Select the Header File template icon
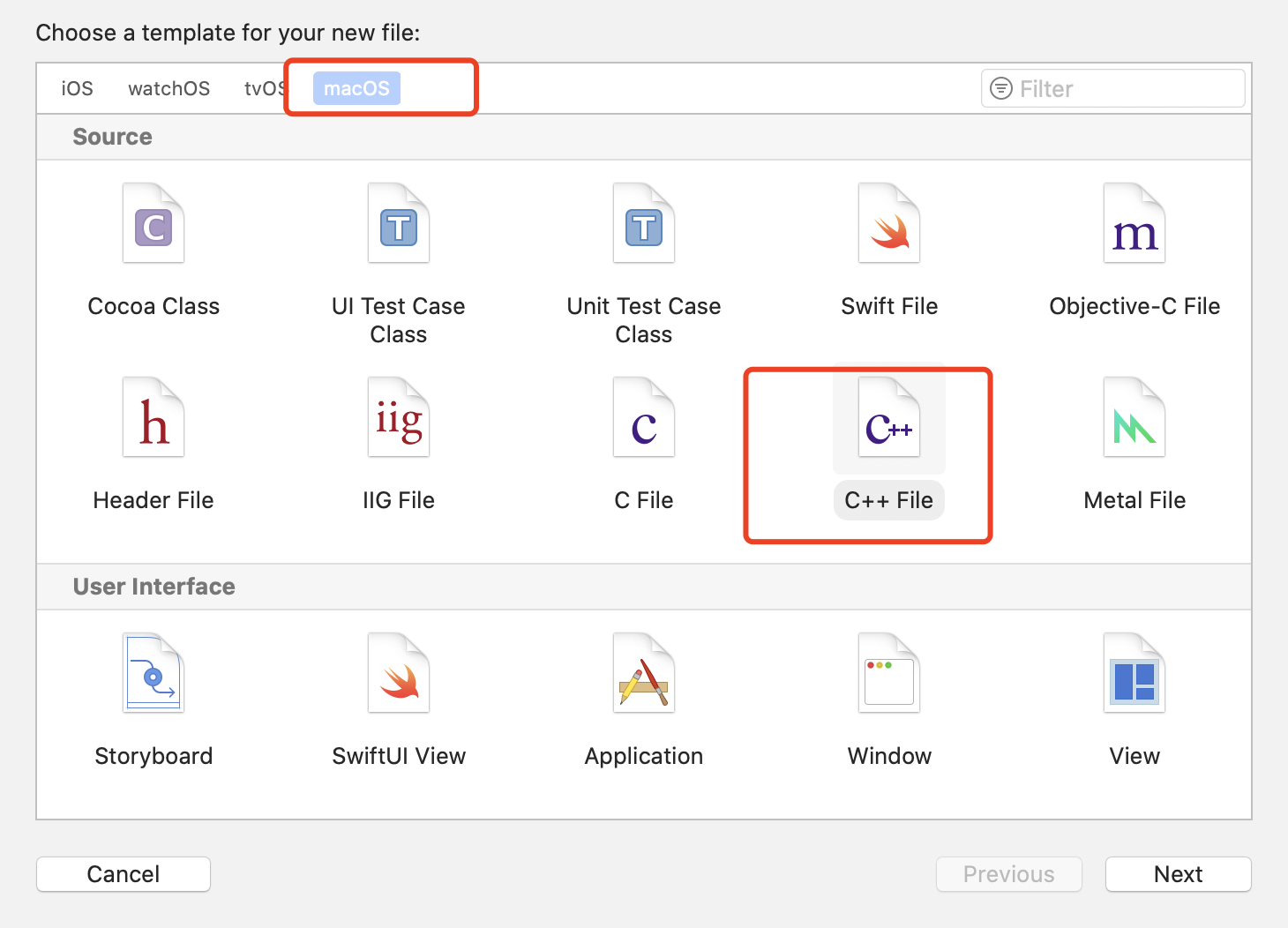1288x928 pixels. click(x=154, y=418)
